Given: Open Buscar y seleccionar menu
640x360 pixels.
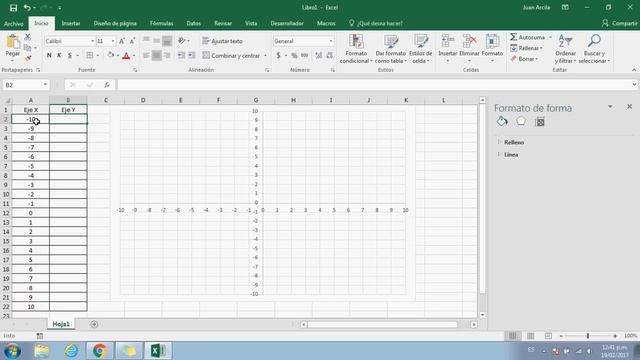Looking at the screenshot, I should tap(594, 49).
